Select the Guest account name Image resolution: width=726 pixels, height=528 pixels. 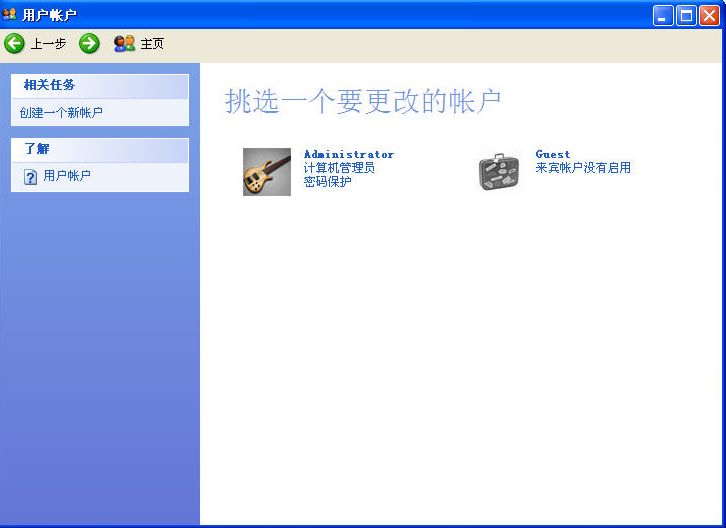tap(552, 154)
